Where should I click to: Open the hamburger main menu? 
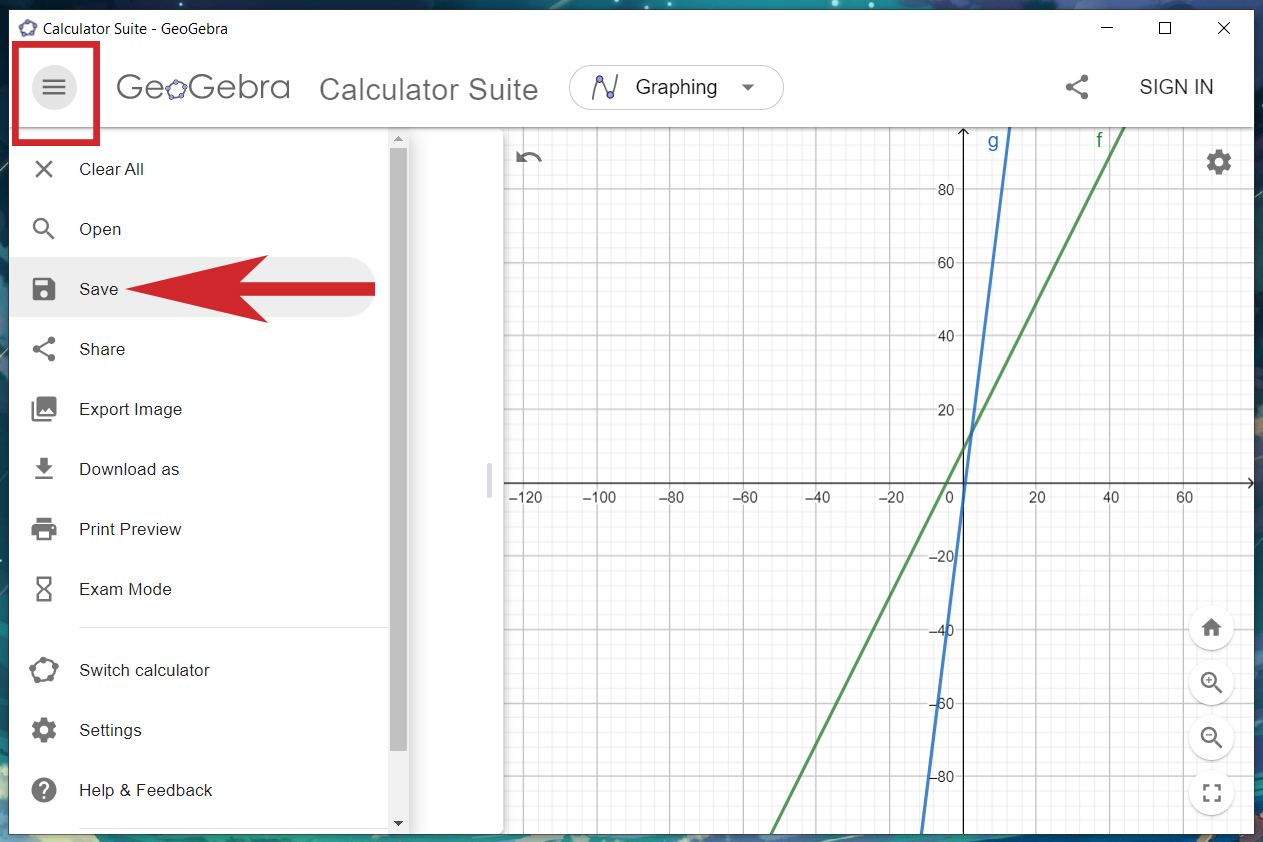(x=54, y=88)
